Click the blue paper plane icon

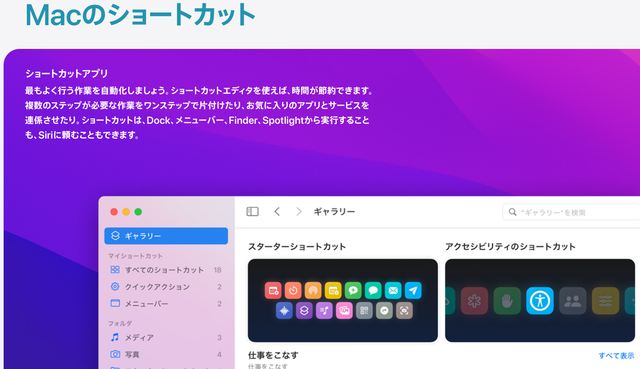(x=413, y=291)
